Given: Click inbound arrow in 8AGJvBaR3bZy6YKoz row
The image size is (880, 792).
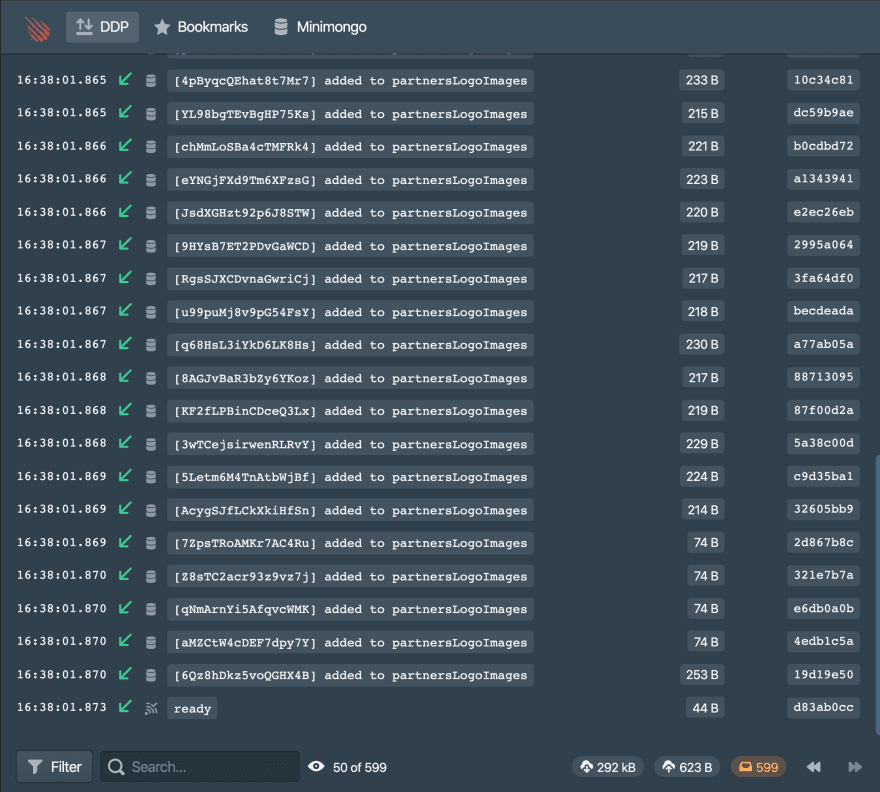Looking at the screenshot, I should pyautogui.click(x=125, y=377).
